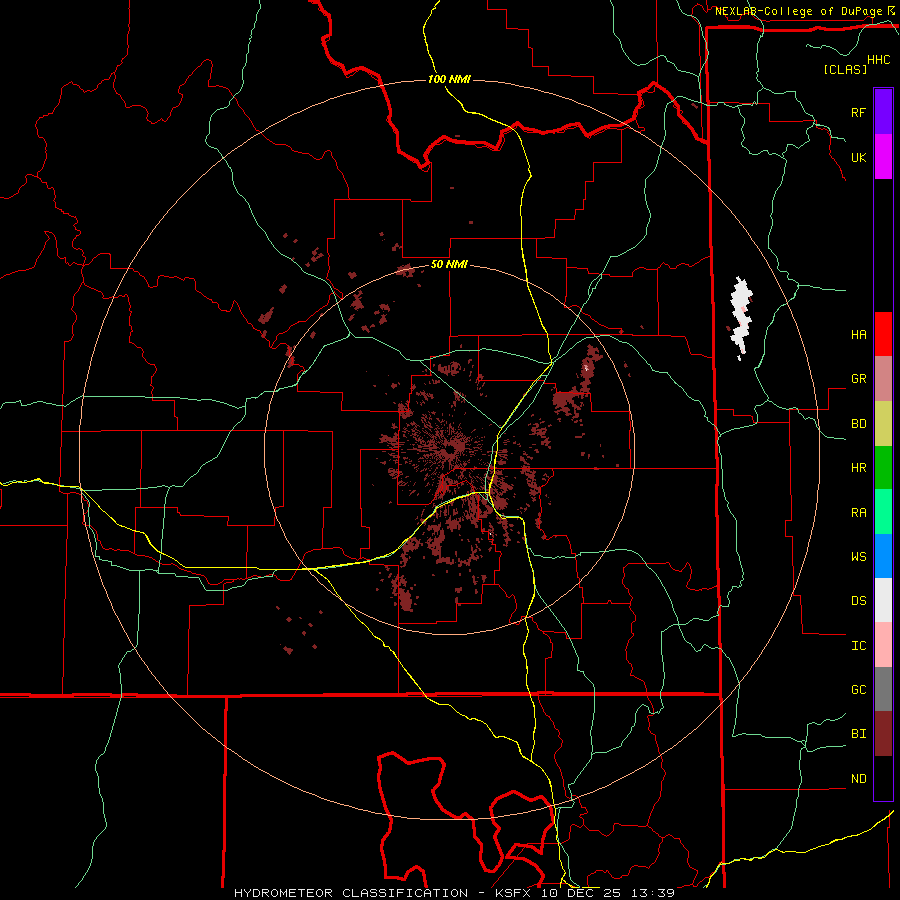
Task: Click the IC pink legend swatch
Action: click(x=883, y=645)
